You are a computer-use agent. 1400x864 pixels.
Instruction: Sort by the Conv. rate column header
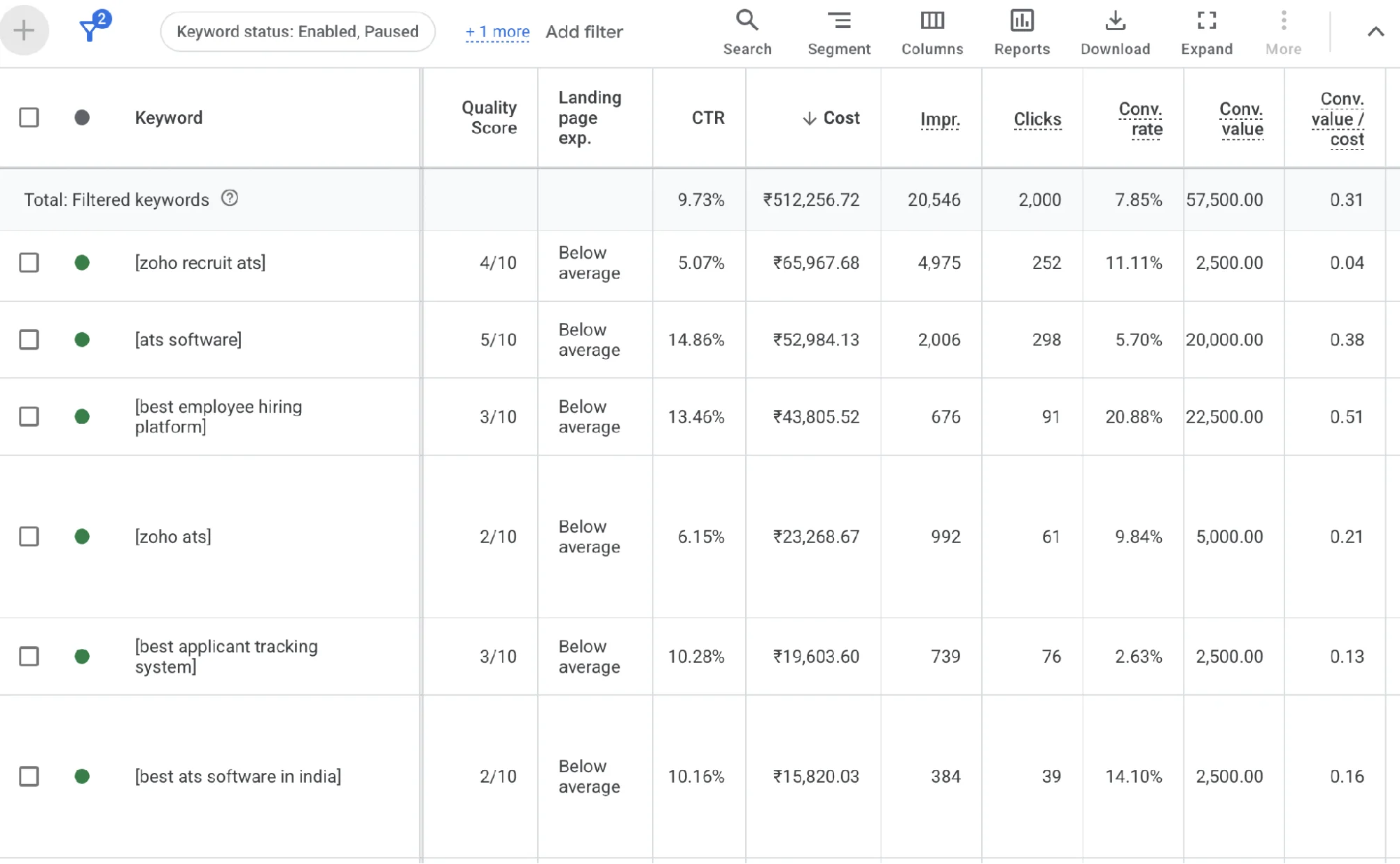[1140, 119]
